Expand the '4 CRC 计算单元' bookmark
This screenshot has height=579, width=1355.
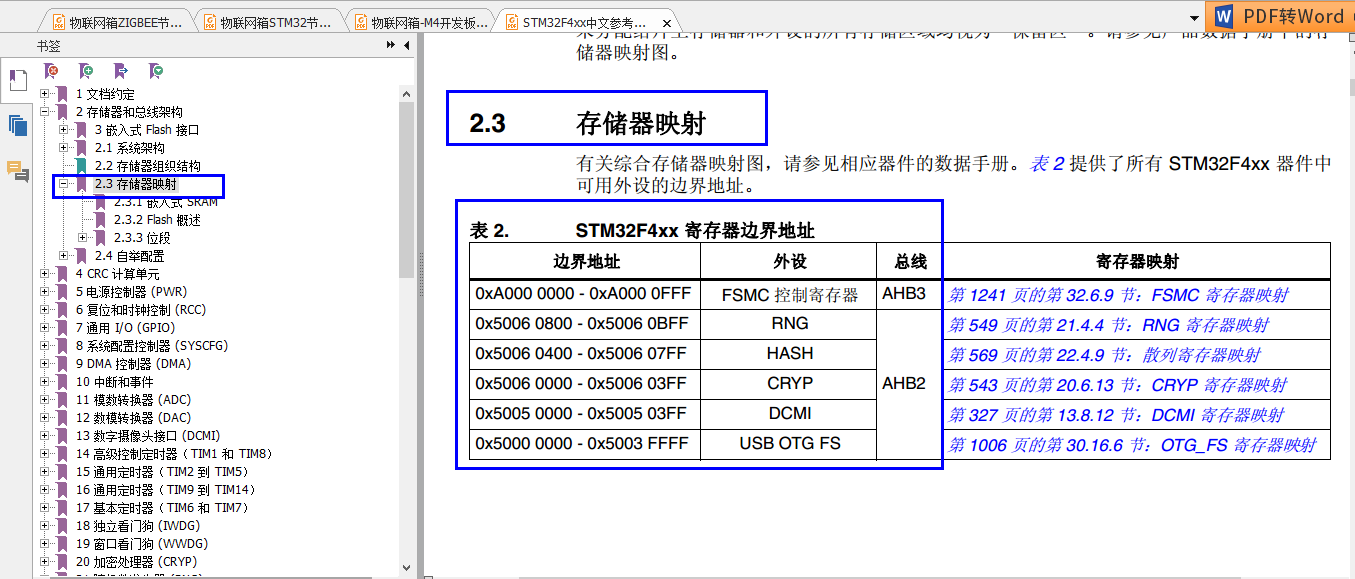coord(45,273)
